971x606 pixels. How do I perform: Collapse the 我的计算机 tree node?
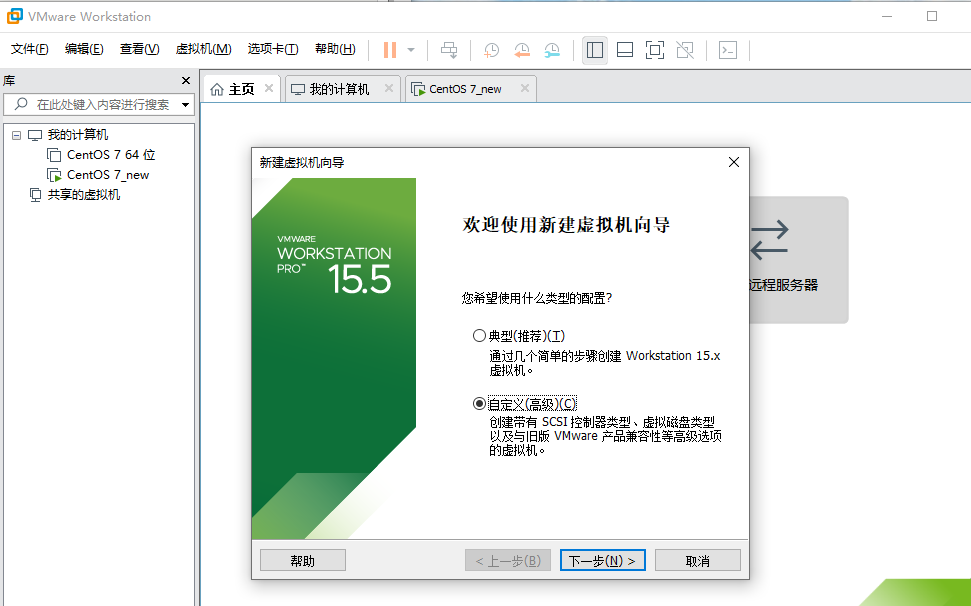point(17,135)
